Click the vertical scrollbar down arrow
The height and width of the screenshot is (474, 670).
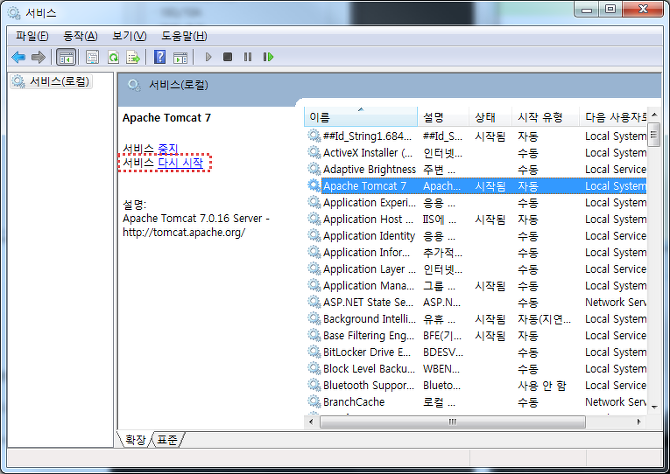654,407
